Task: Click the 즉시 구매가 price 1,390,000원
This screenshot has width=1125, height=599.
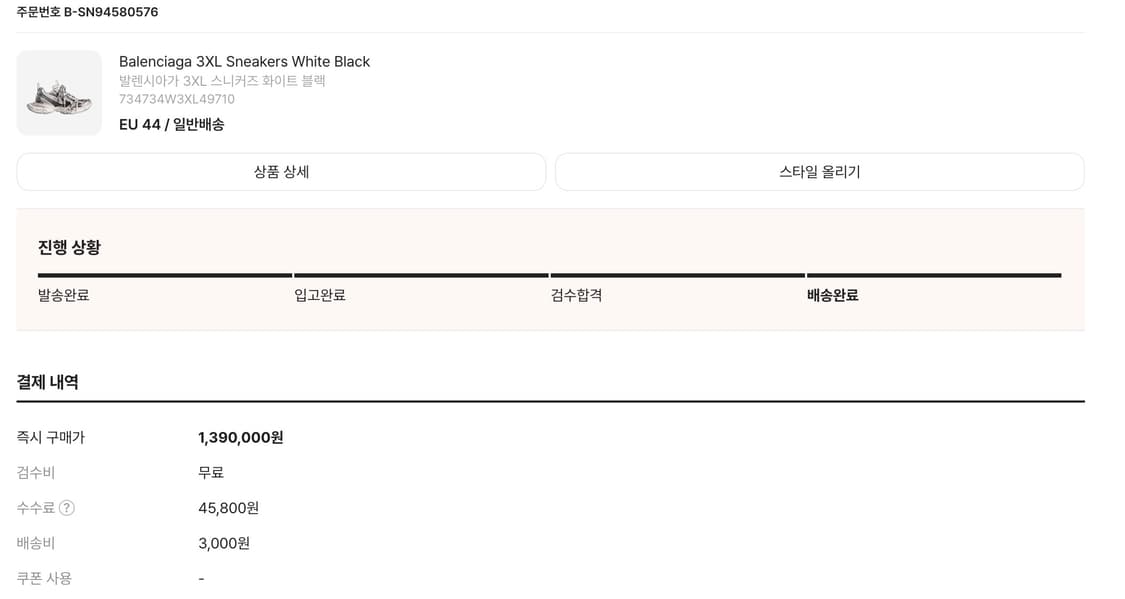Action: pyautogui.click(x=241, y=437)
